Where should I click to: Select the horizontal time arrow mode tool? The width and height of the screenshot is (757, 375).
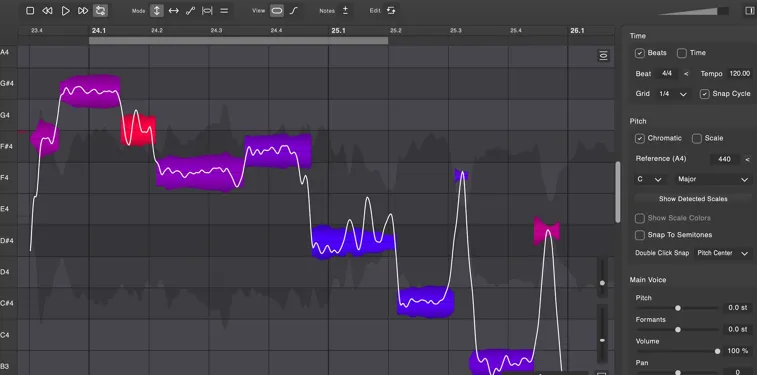click(173, 11)
